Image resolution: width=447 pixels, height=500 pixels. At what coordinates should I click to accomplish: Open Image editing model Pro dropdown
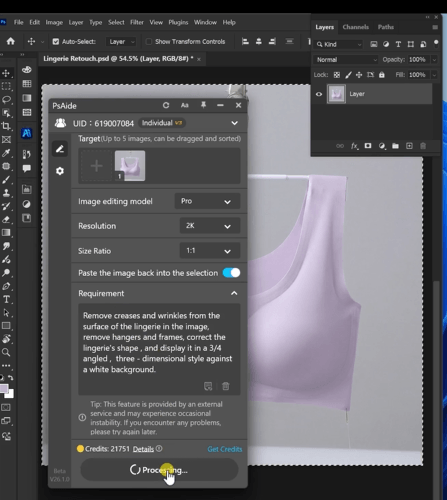207,201
